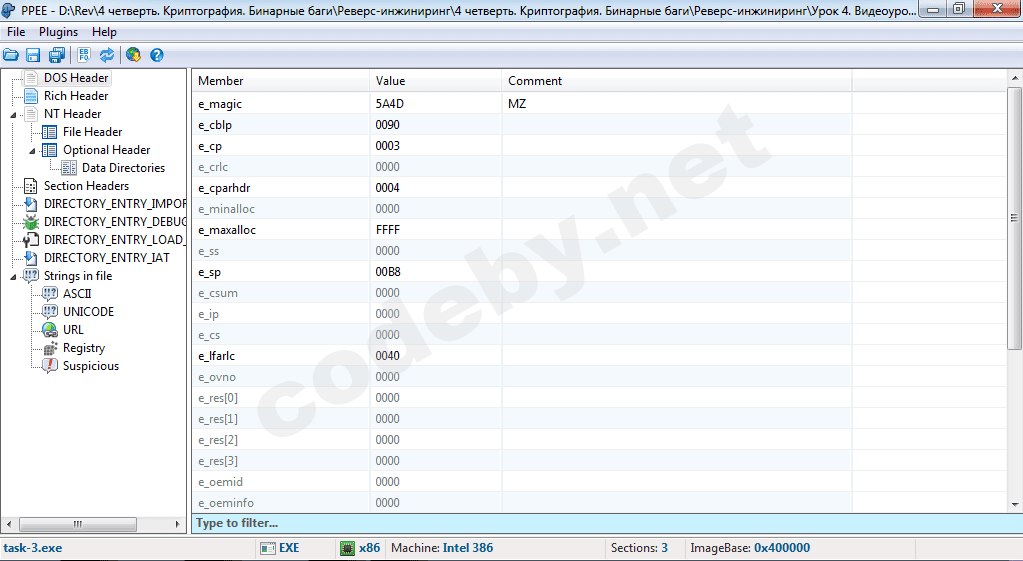This screenshot has width=1023, height=561.
Task: Select the e_magic row
Action: pos(599,104)
